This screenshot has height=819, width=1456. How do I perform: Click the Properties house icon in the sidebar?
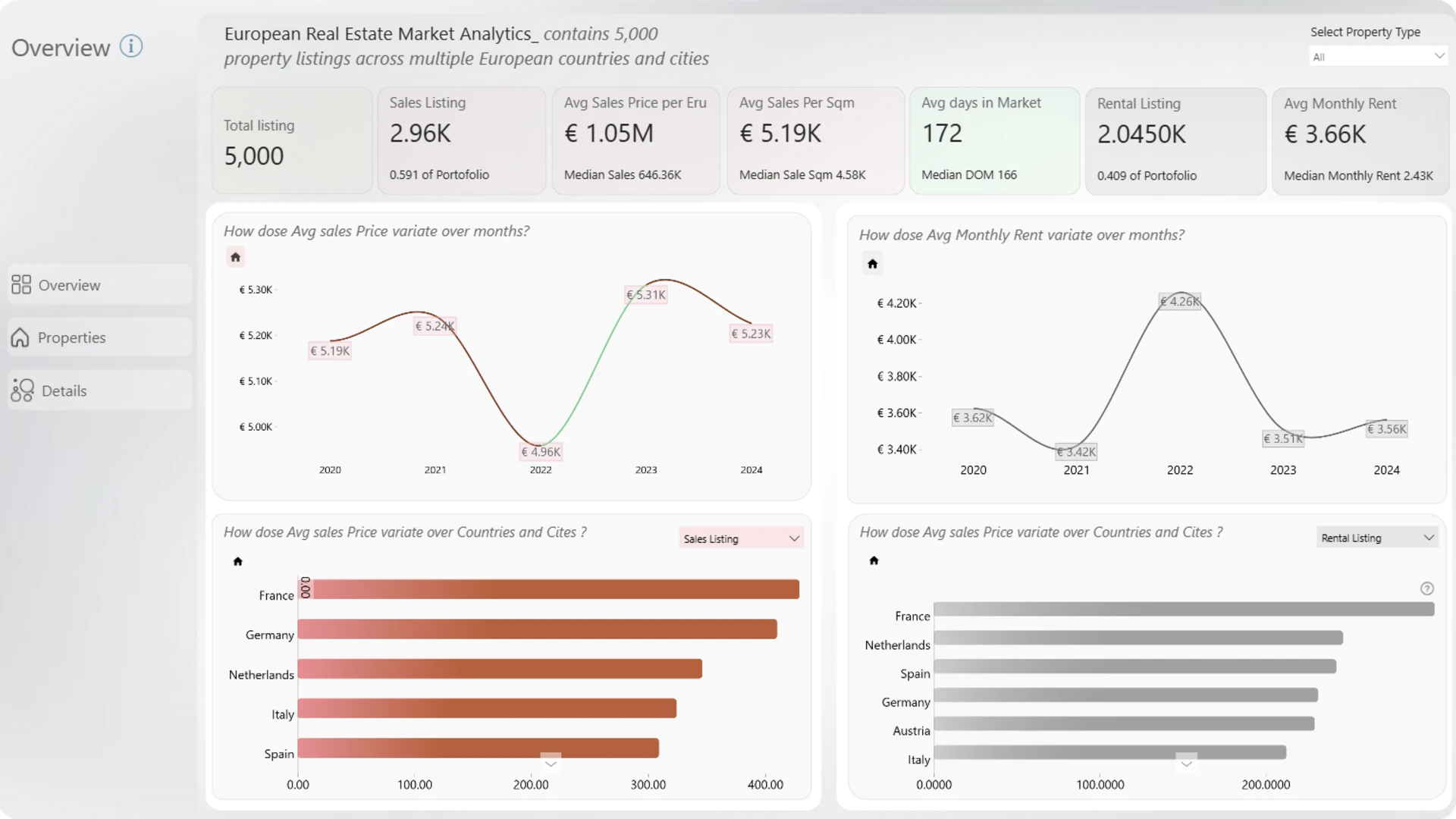(20, 337)
